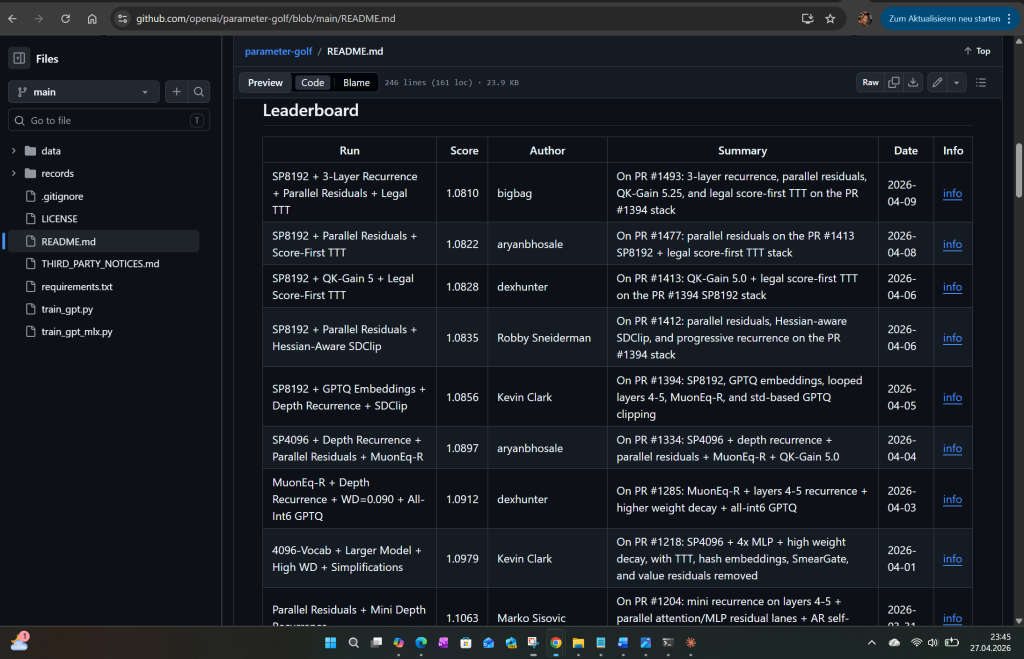The height and width of the screenshot is (659, 1024).
Task: Open the Raw file view
Action: click(870, 82)
